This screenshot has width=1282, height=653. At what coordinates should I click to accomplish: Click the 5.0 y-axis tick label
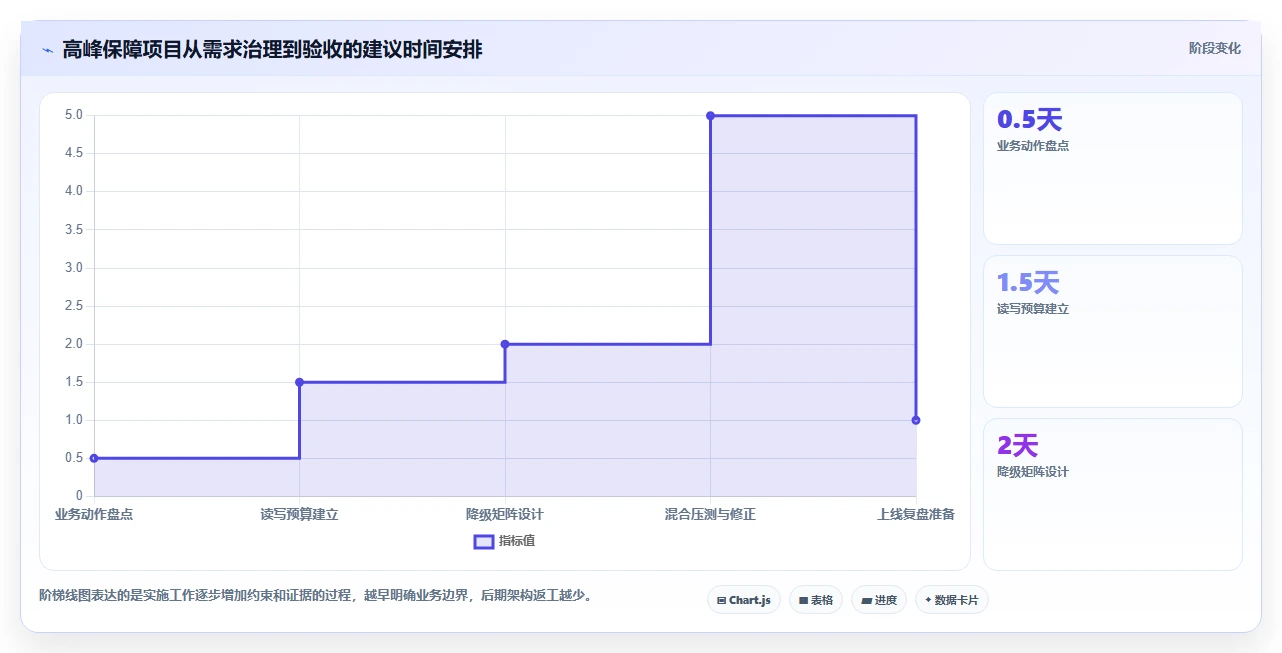tap(74, 115)
